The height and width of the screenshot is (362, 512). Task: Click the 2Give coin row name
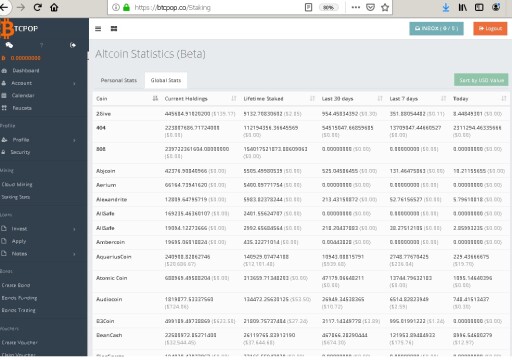point(104,114)
